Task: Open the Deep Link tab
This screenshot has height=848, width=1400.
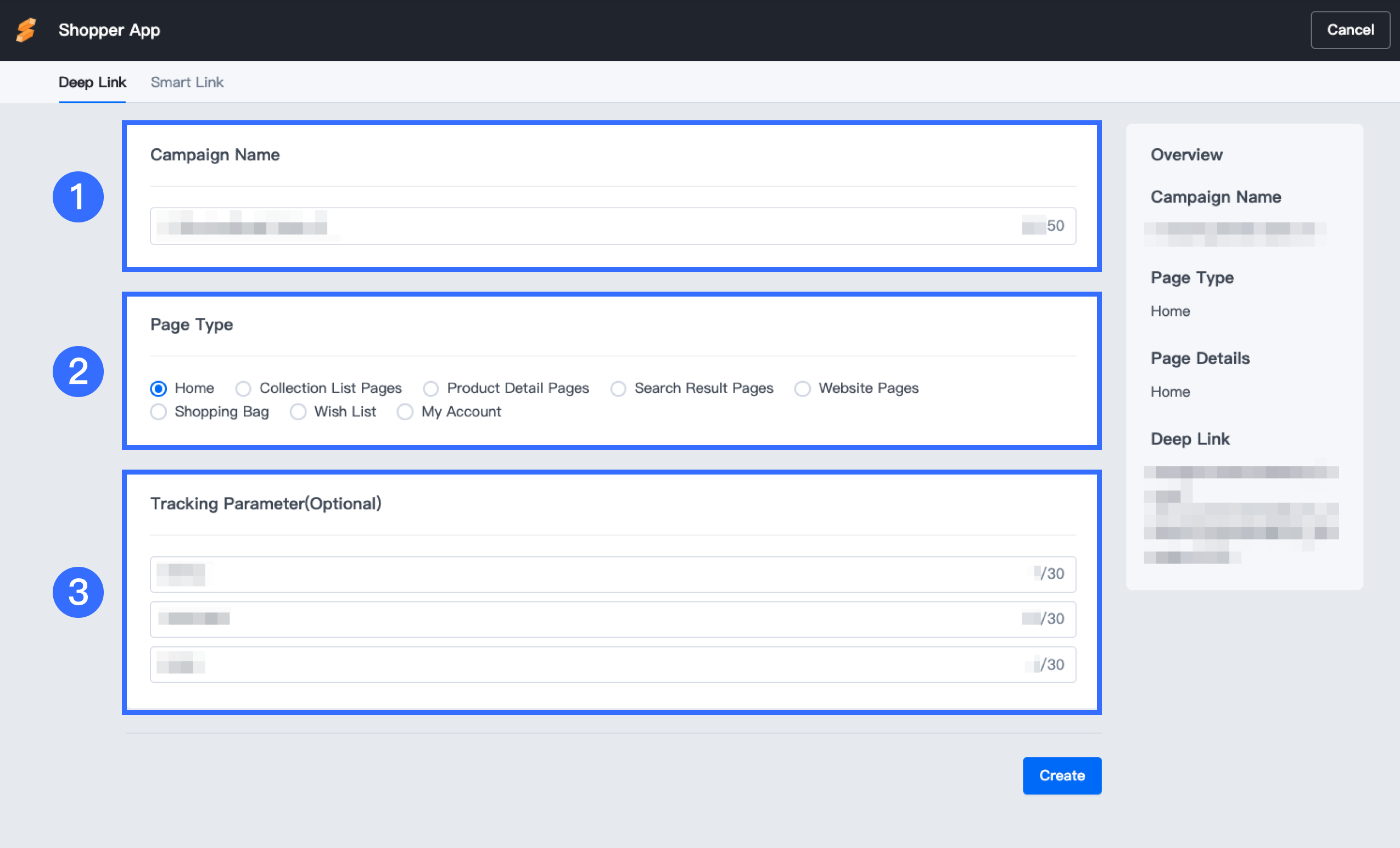Action: pyautogui.click(x=92, y=82)
